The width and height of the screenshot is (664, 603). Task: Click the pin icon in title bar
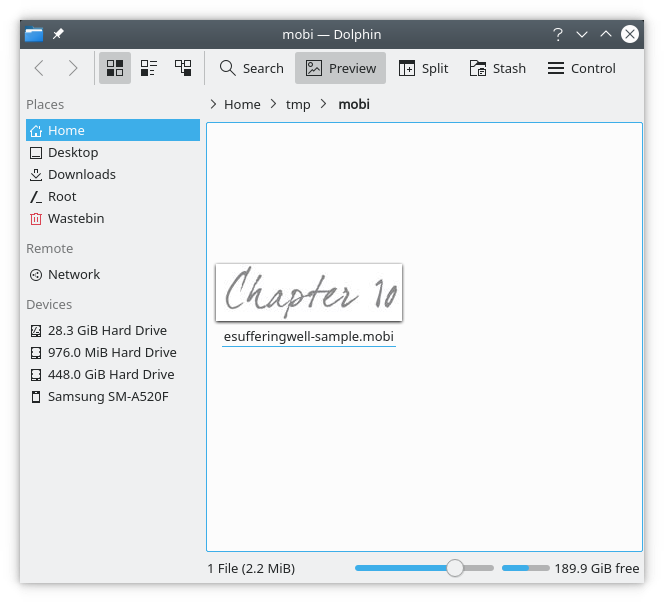(58, 34)
